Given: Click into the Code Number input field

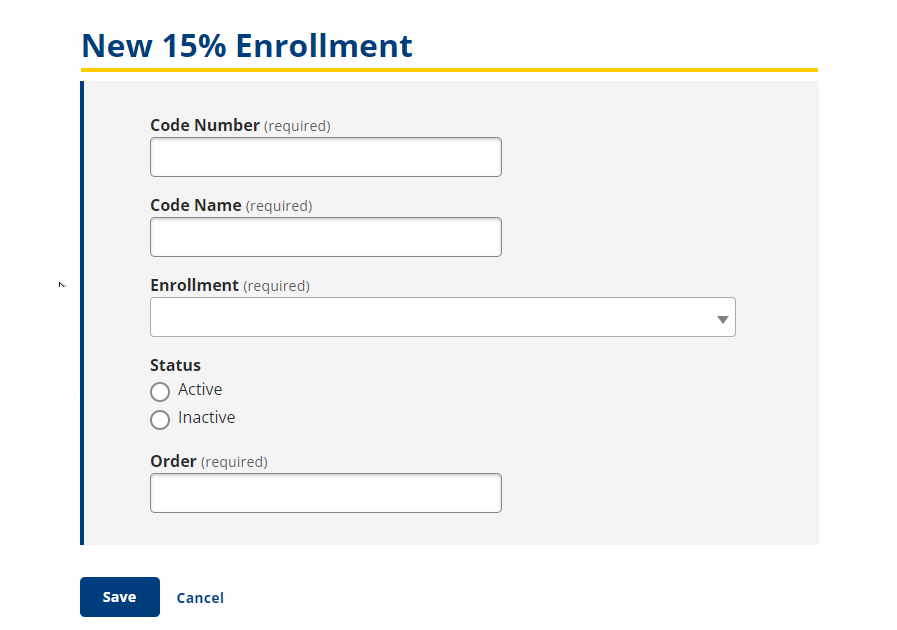Looking at the screenshot, I should [x=325, y=157].
